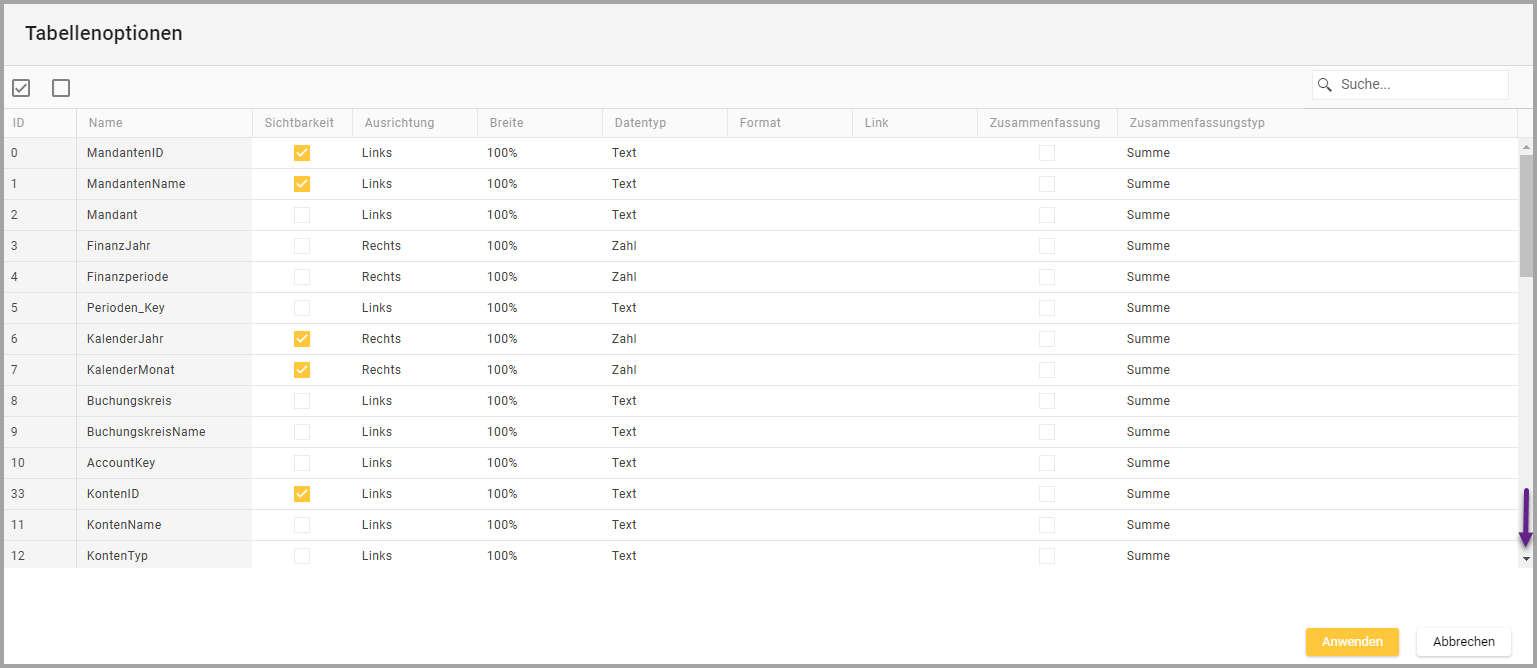Toggle Zusammenfassung checkbox for KalenderJahr
This screenshot has width=1537, height=668.
click(x=1046, y=339)
